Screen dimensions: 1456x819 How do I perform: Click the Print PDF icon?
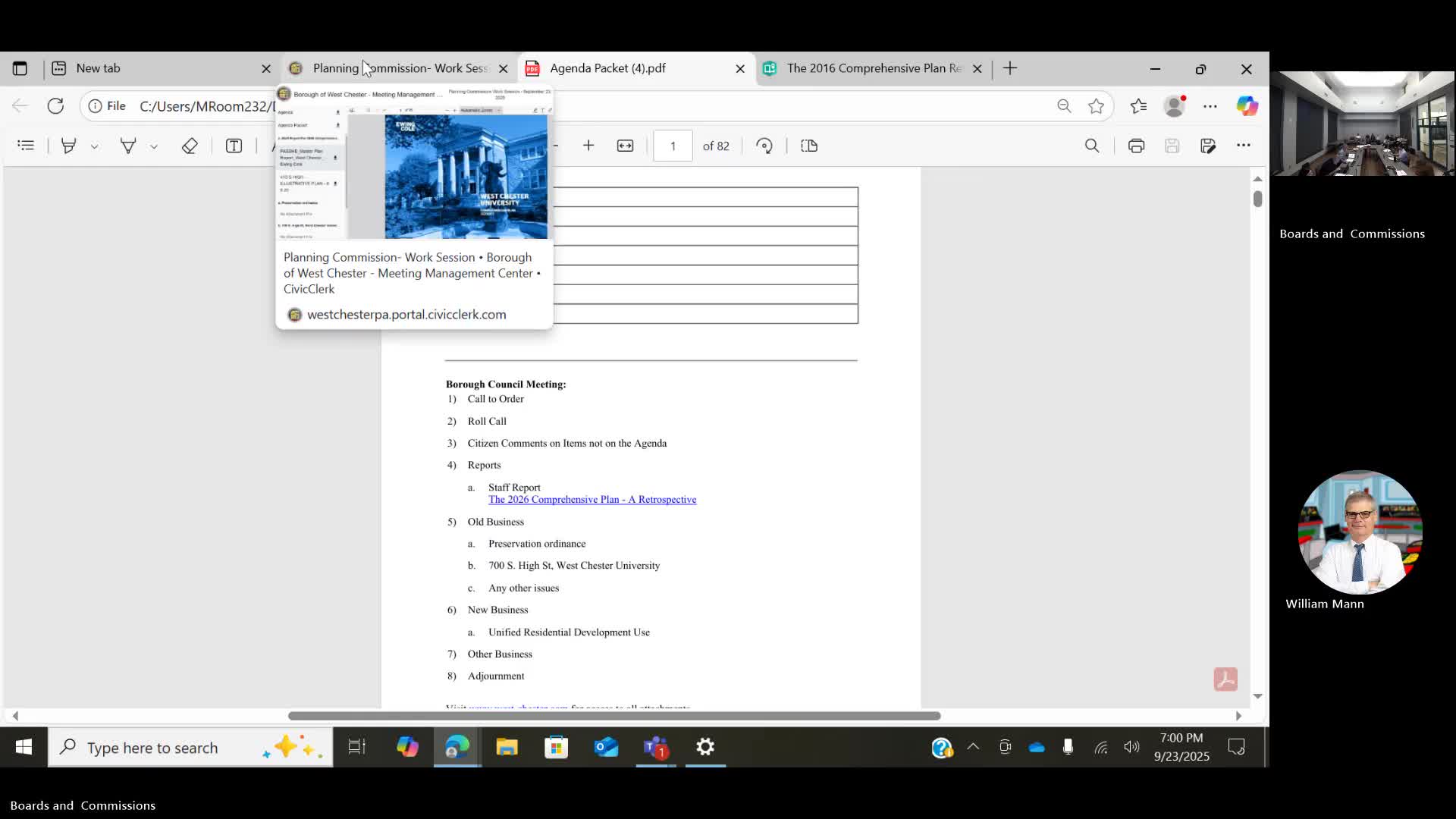[1136, 146]
